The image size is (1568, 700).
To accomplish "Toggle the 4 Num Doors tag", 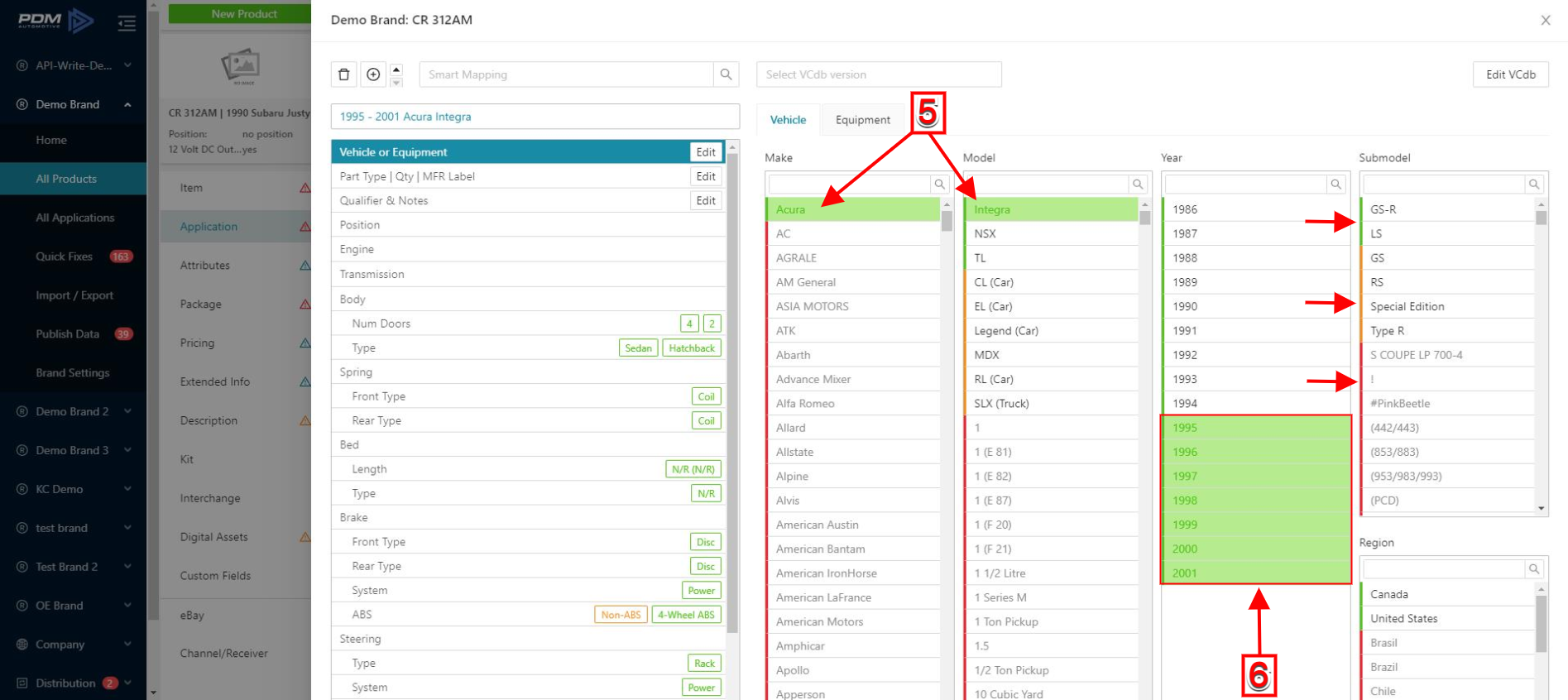I will [x=689, y=324].
